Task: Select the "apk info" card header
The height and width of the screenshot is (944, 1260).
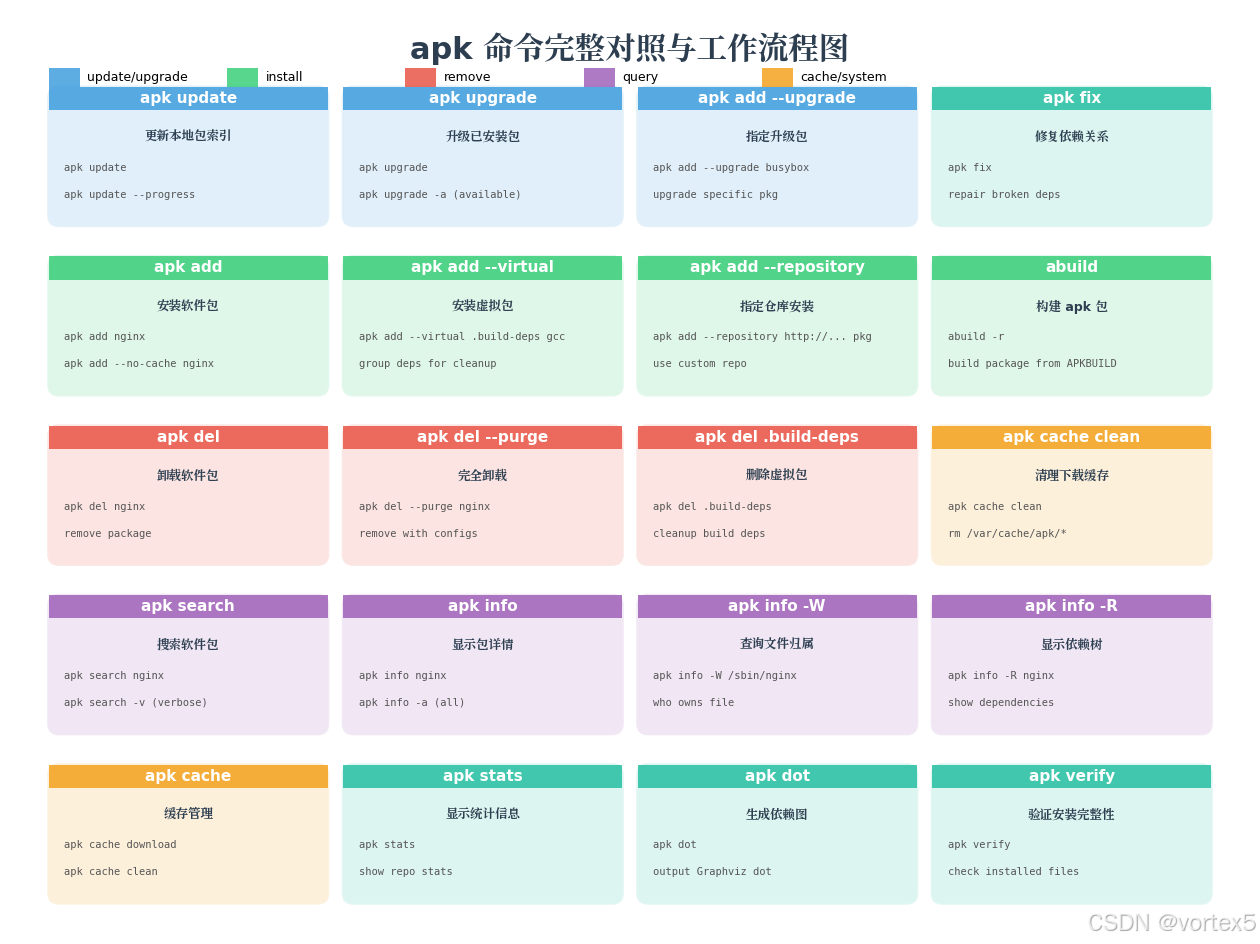Action: click(x=483, y=606)
